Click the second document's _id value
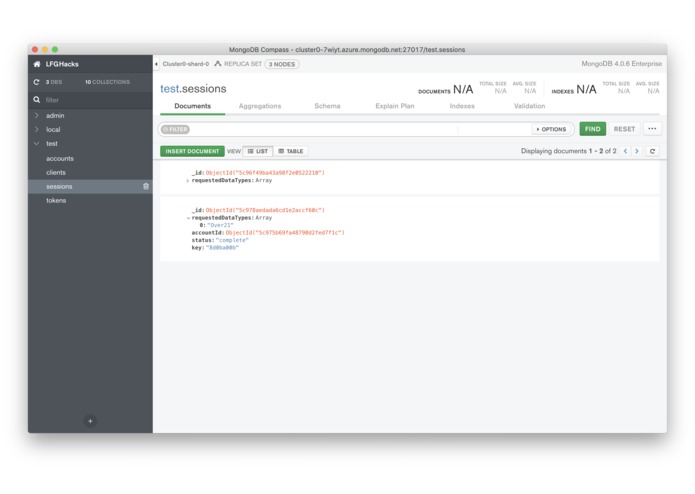Image resolution: width=695 pixels, height=494 pixels. click(265, 210)
